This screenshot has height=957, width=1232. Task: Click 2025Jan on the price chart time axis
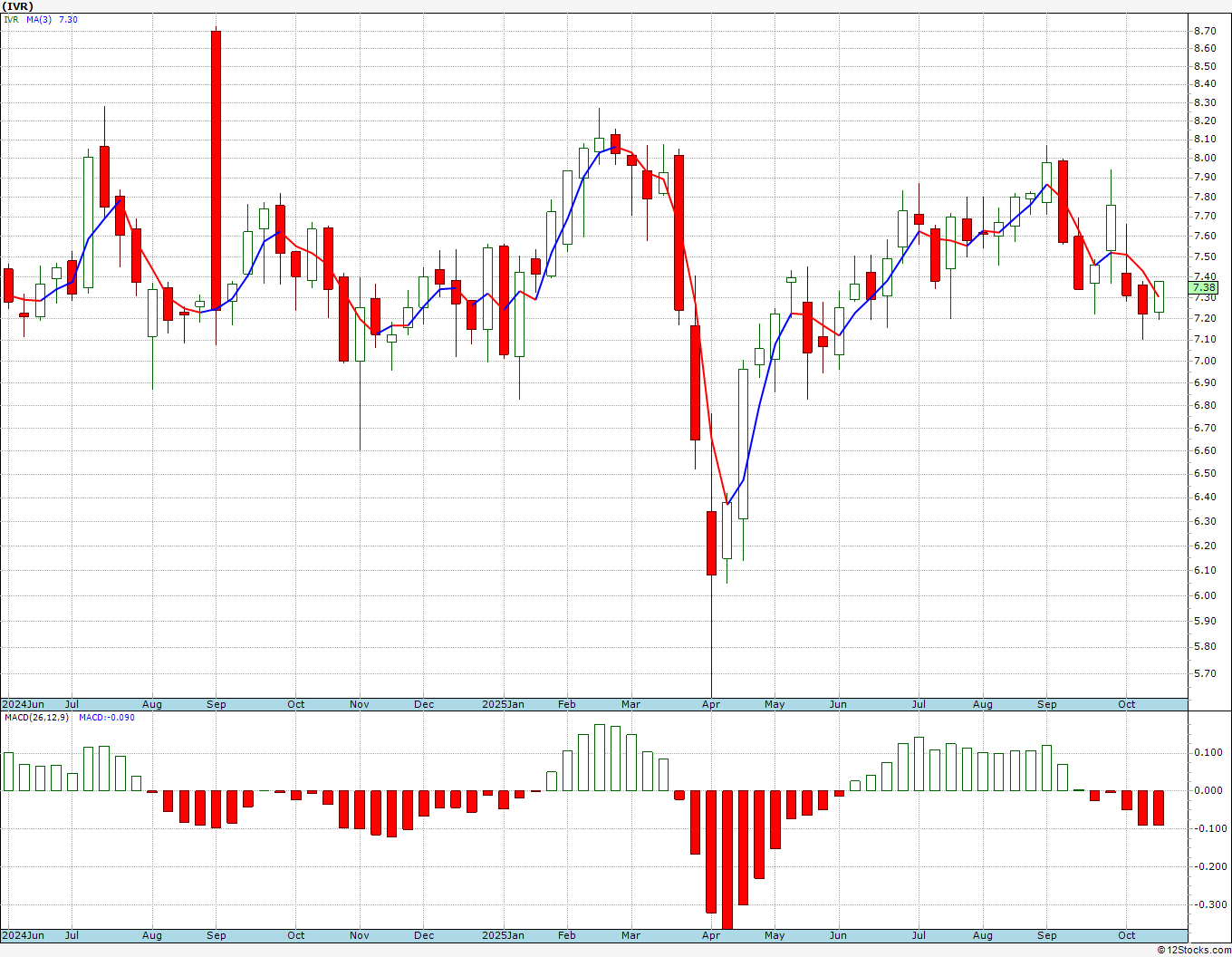[x=503, y=704]
